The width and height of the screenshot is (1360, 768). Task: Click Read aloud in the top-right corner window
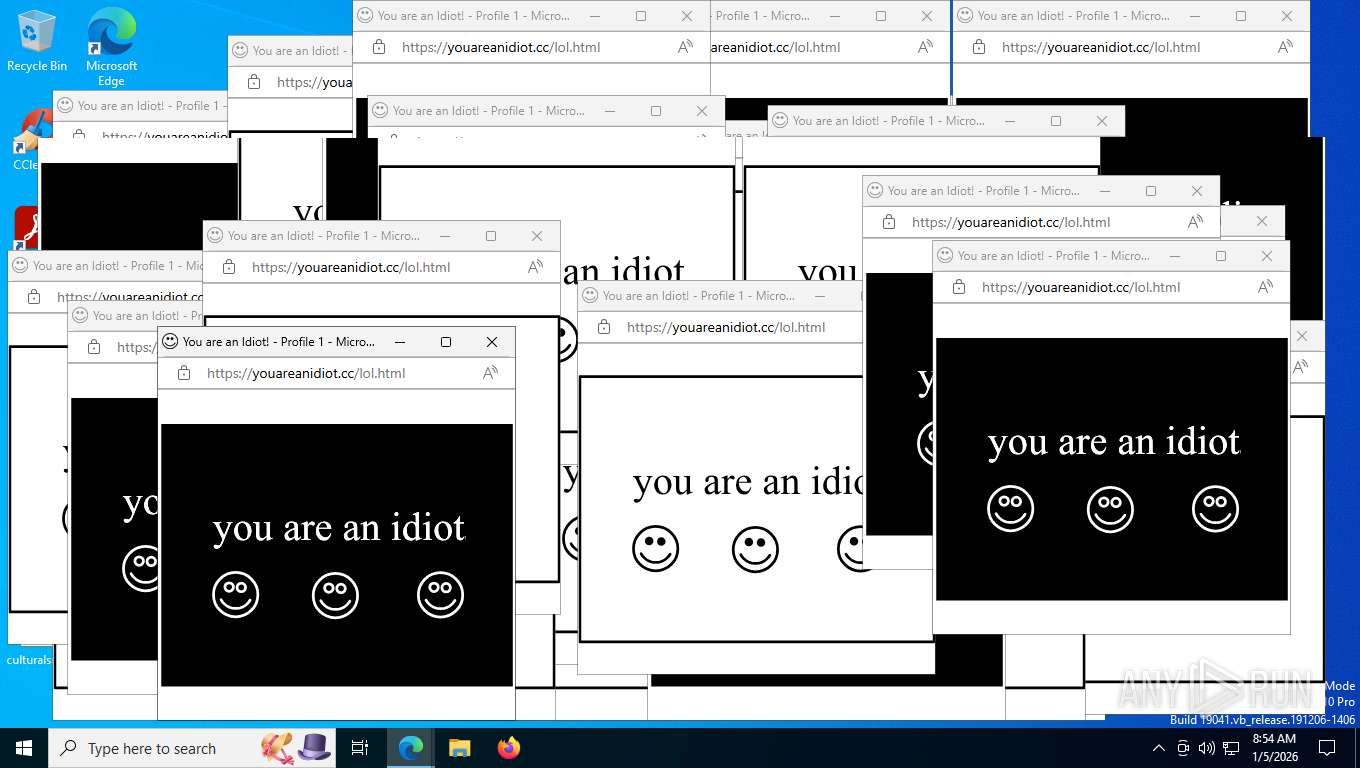click(1285, 47)
